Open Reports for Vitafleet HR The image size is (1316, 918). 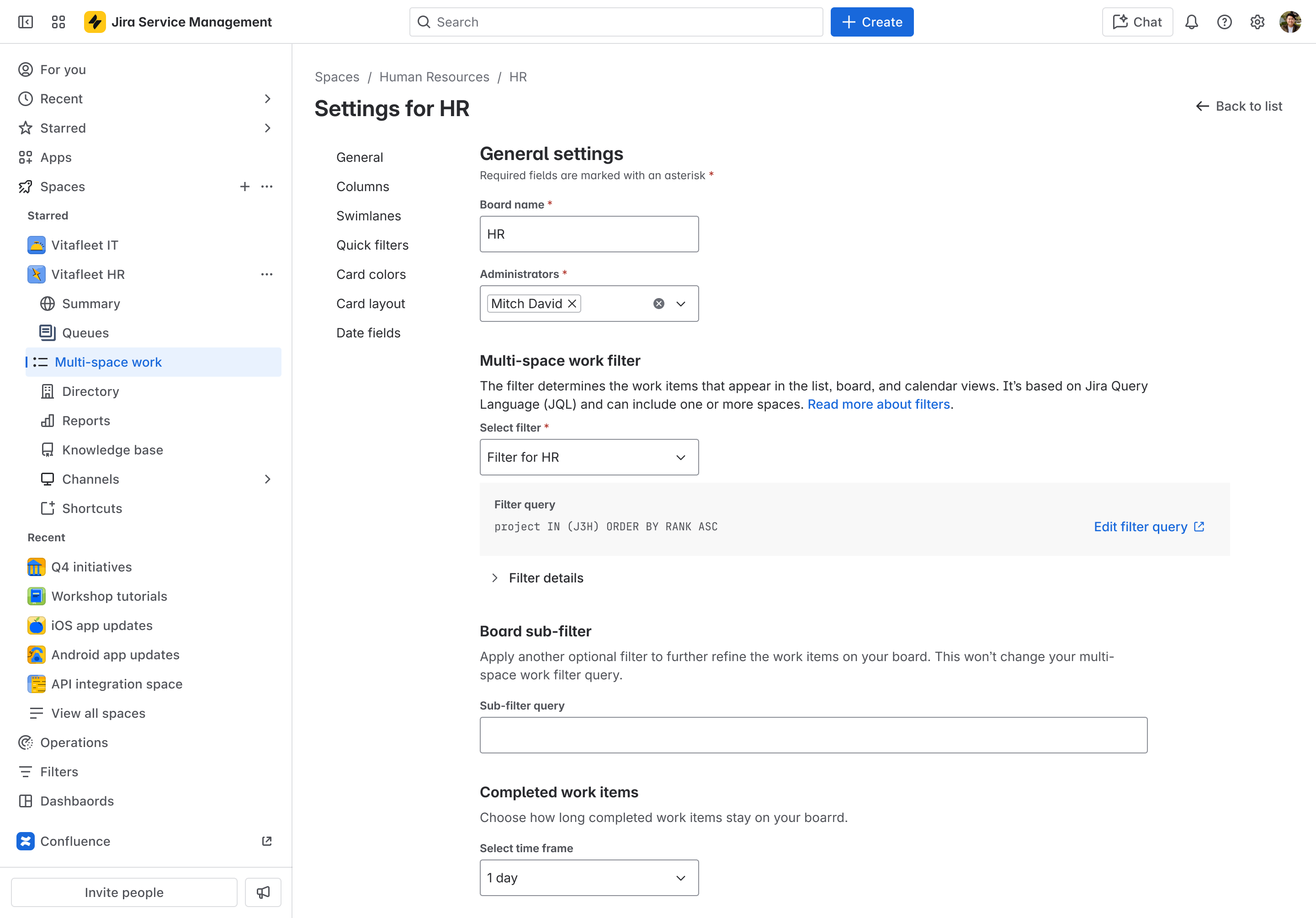[x=86, y=420]
